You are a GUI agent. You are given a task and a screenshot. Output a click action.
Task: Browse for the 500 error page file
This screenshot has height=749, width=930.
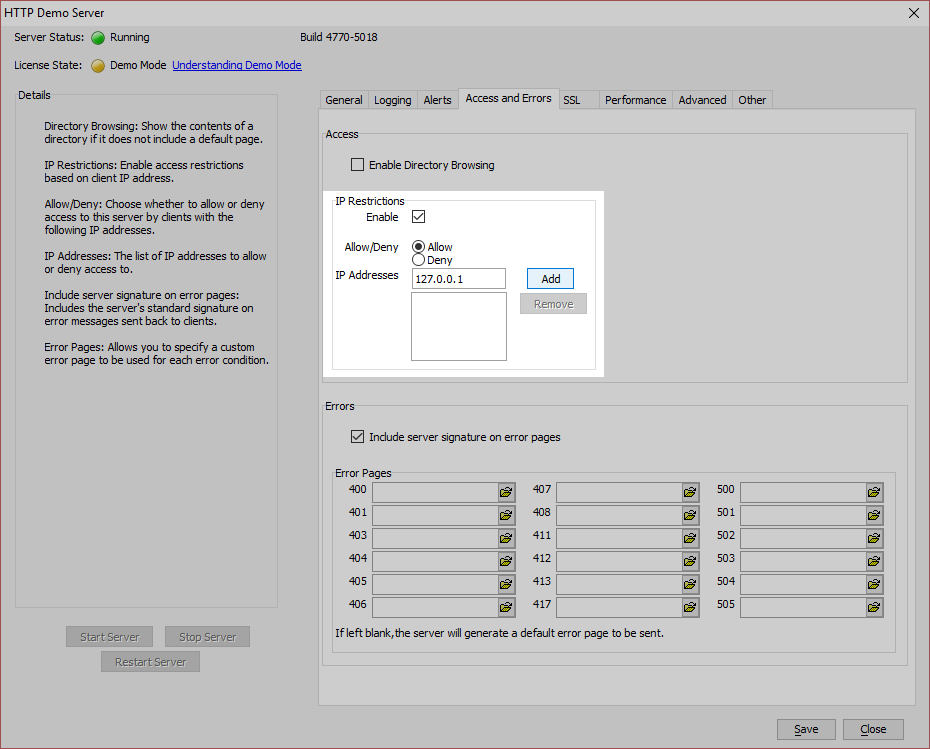tap(874, 492)
